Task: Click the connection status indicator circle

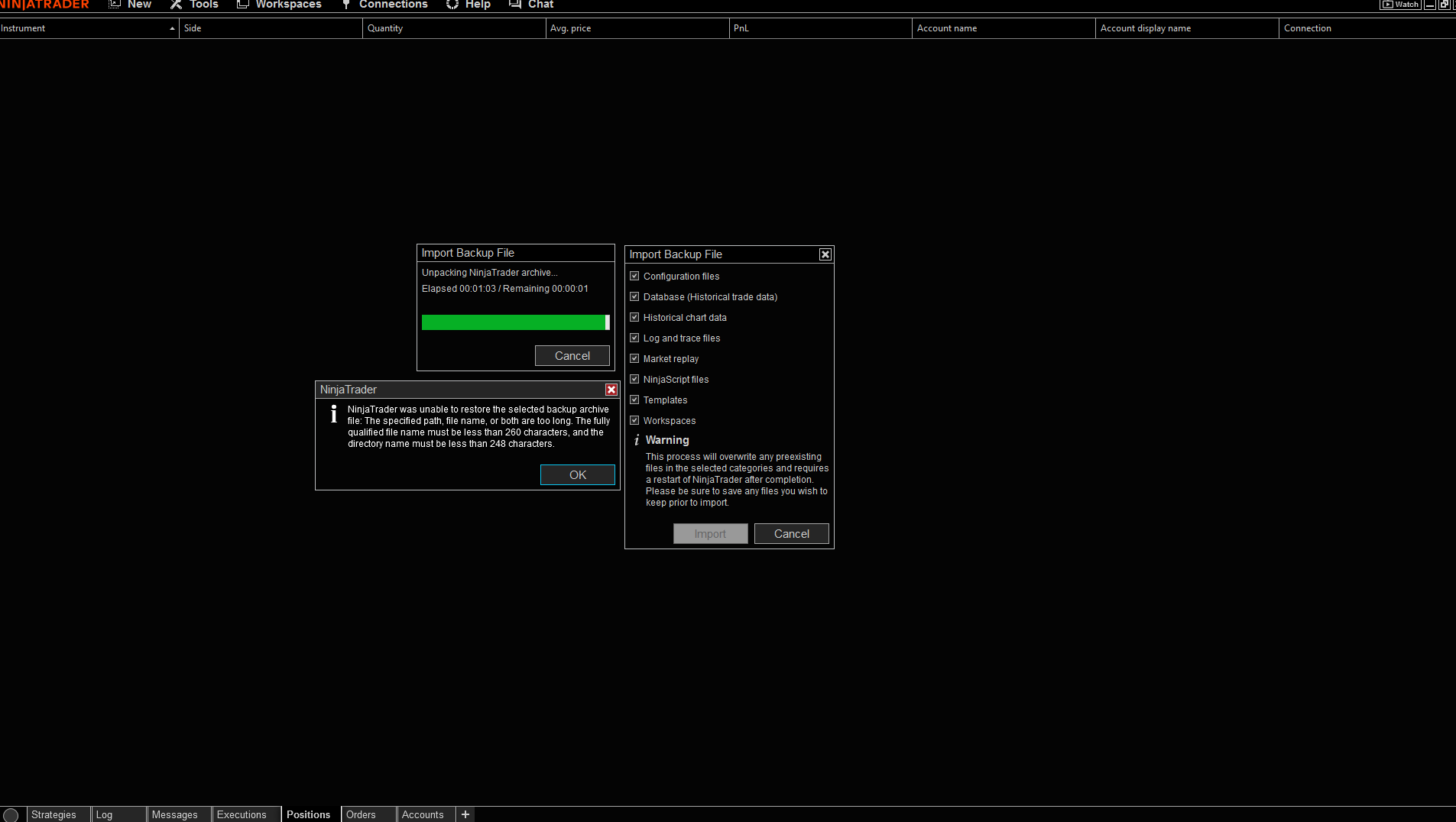Action: (11, 814)
